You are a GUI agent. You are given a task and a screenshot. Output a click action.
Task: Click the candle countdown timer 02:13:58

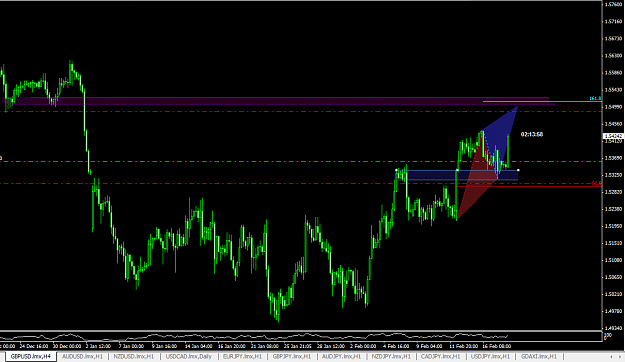tap(532, 134)
